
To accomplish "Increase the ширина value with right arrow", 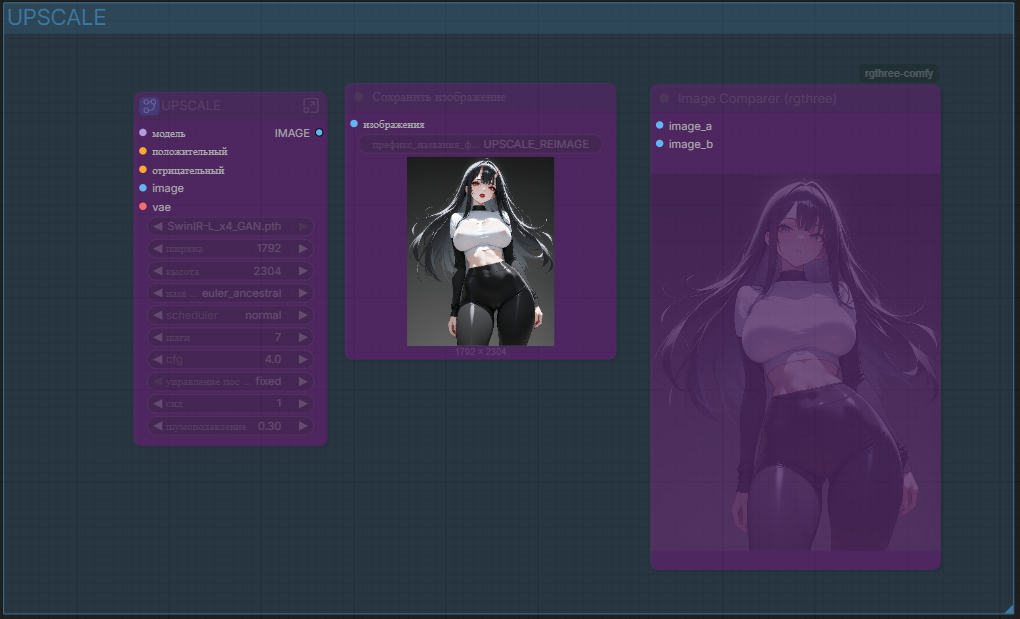I will (x=303, y=248).
